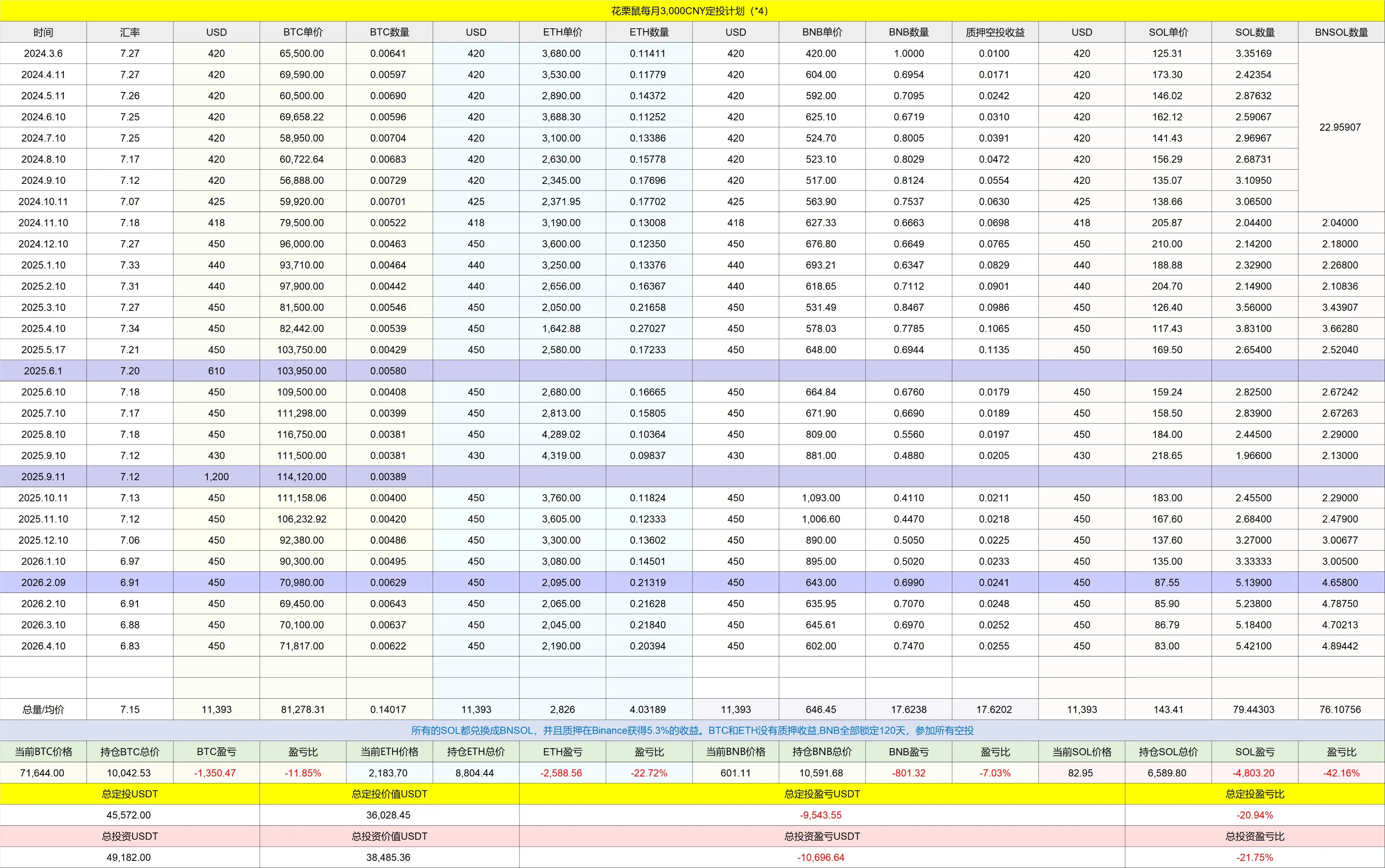
Task: Select the 时间 column header cell
Action: point(43,32)
